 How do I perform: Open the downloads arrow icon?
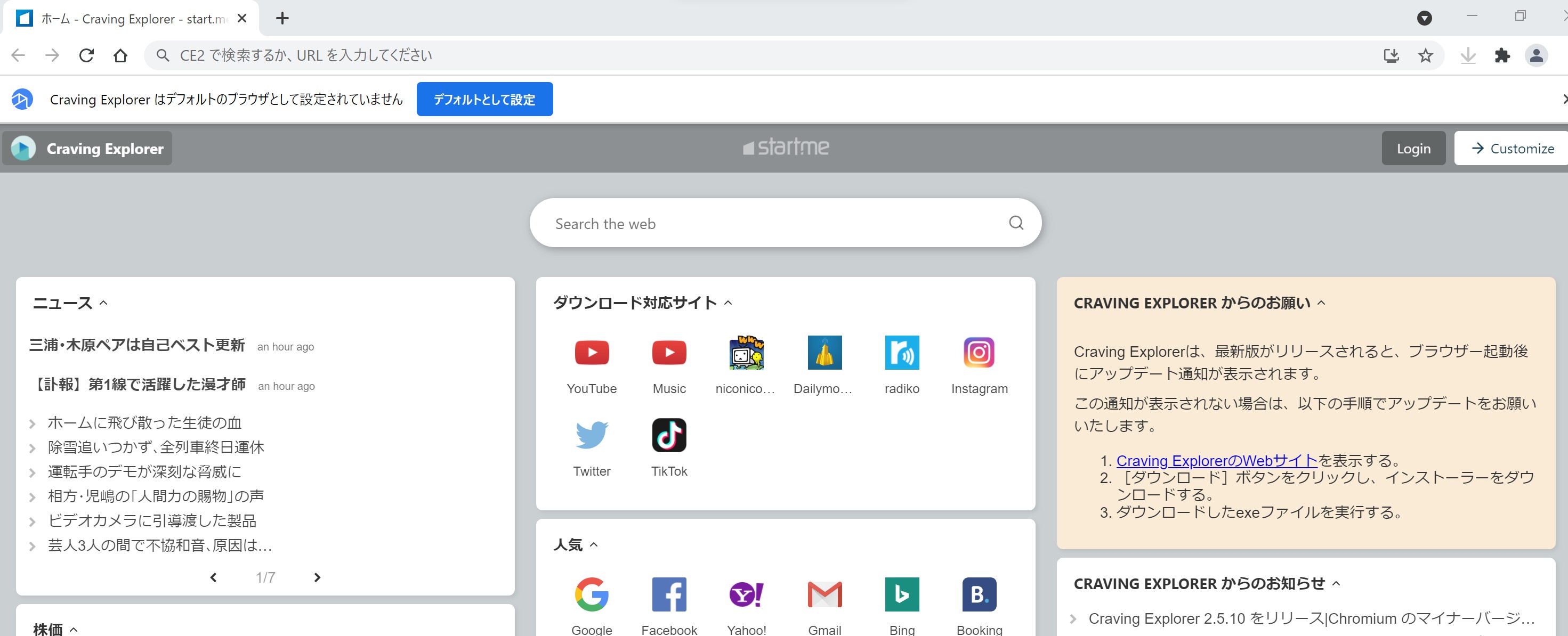tap(1468, 56)
